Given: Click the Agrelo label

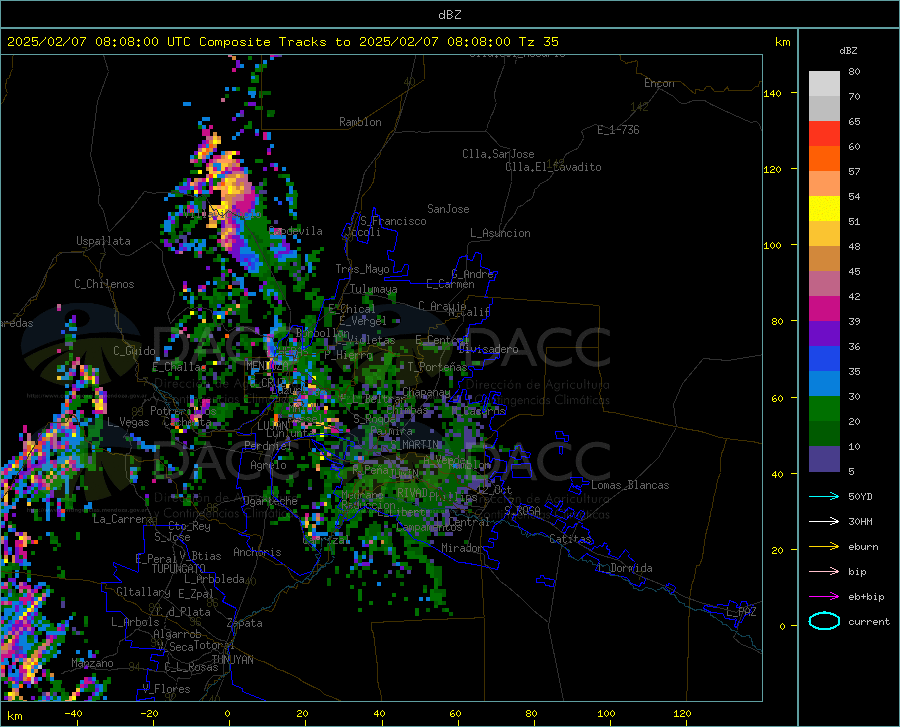Looking at the screenshot, I should click(268, 465).
